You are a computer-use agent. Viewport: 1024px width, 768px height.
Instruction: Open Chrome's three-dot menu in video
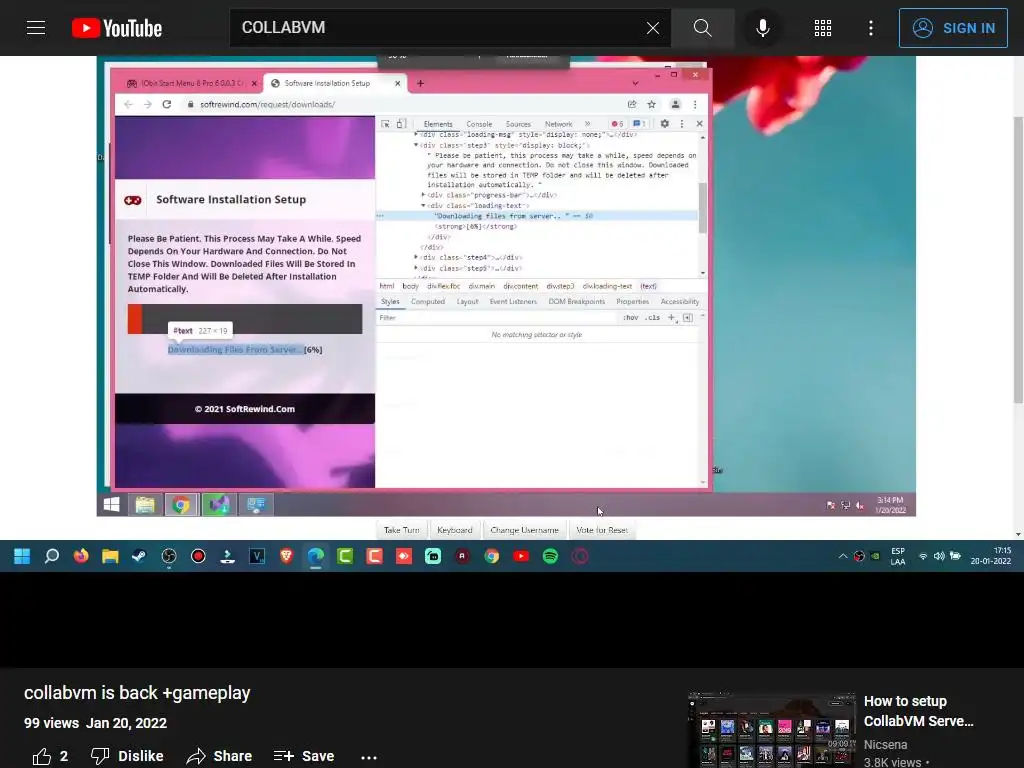click(x=695, y=104)
